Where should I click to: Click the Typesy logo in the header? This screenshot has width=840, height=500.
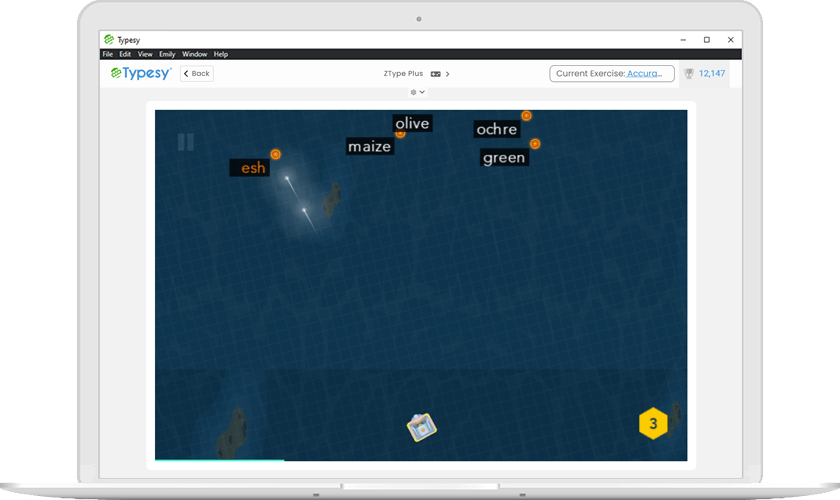pyautogui.click(x=141, y=73)
